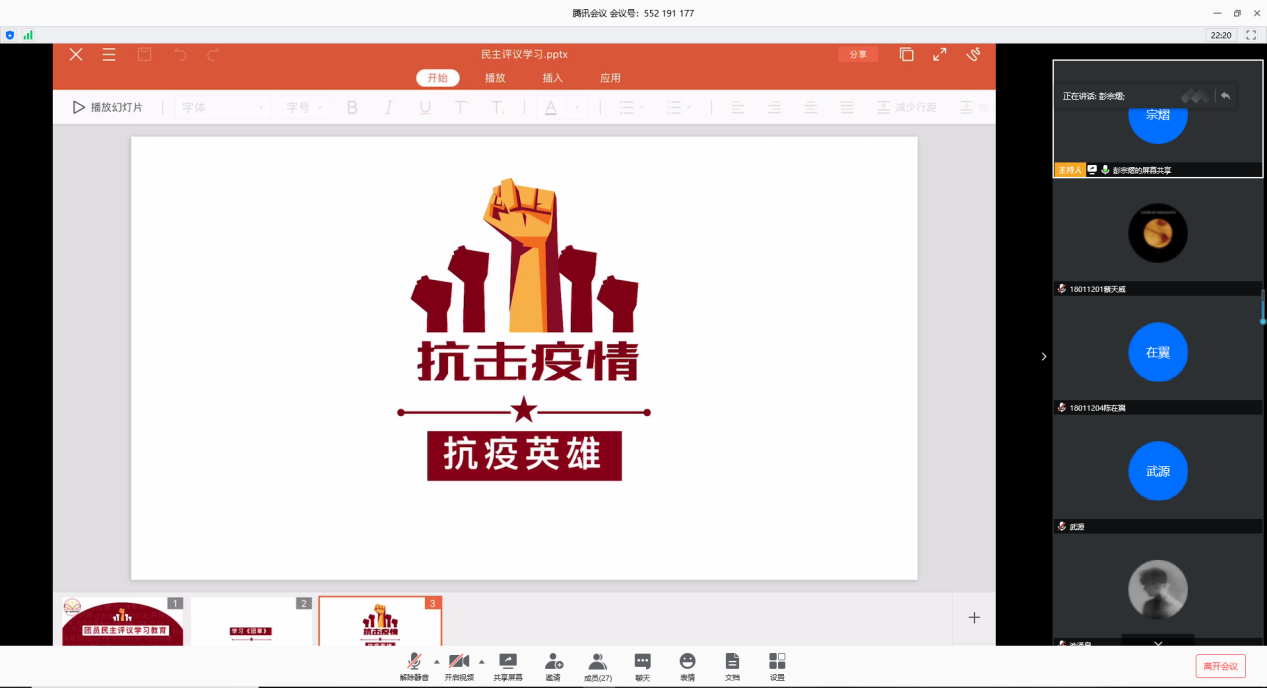1267x688 pixels.
Task: Click 减少行距 decrease line spacing
Action: (907, 107)
